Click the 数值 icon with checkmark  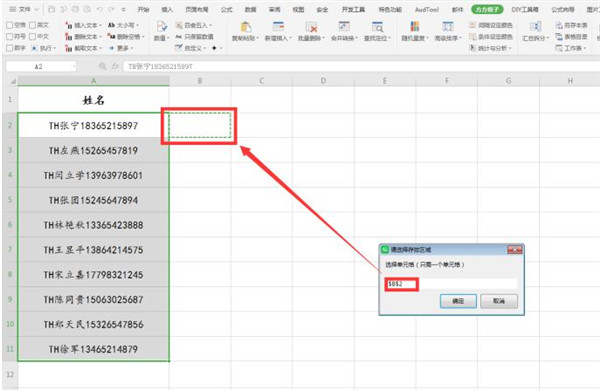click(x=161, y=26)
